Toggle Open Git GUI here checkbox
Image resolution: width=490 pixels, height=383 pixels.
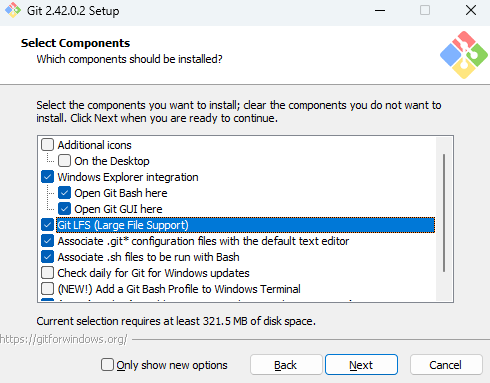64,209
